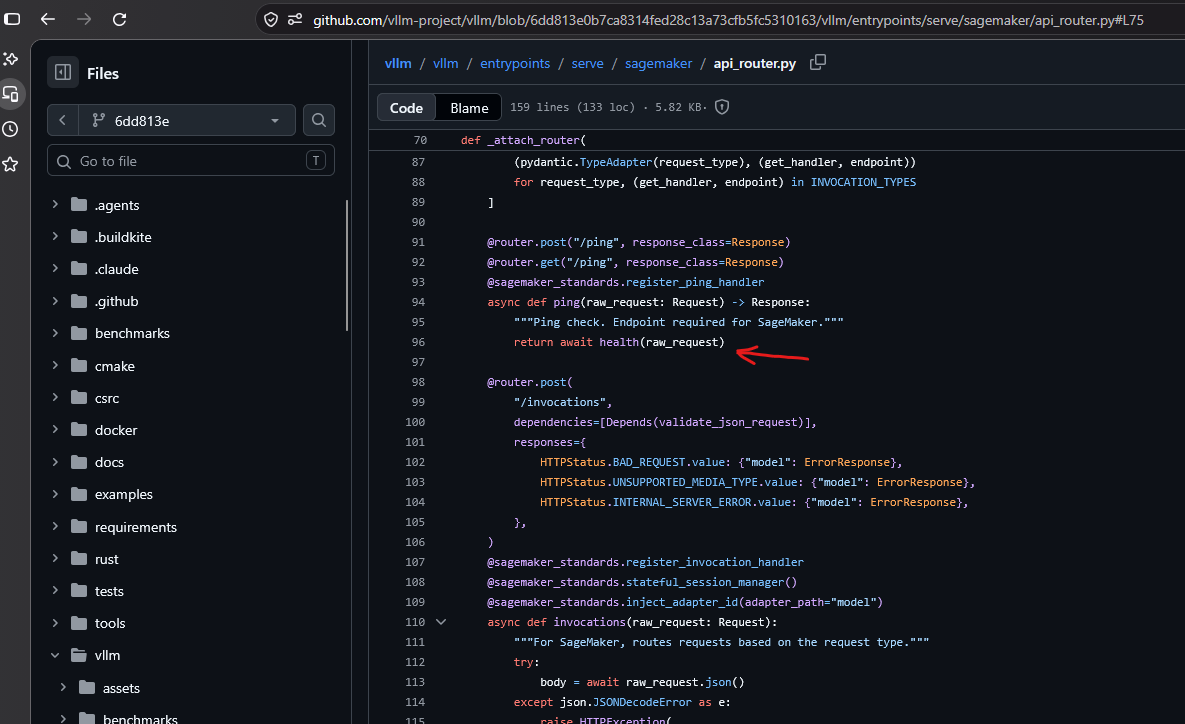
Task: Open the file search magnifier button
Action: pyautogui.click(x=319, y=120)
